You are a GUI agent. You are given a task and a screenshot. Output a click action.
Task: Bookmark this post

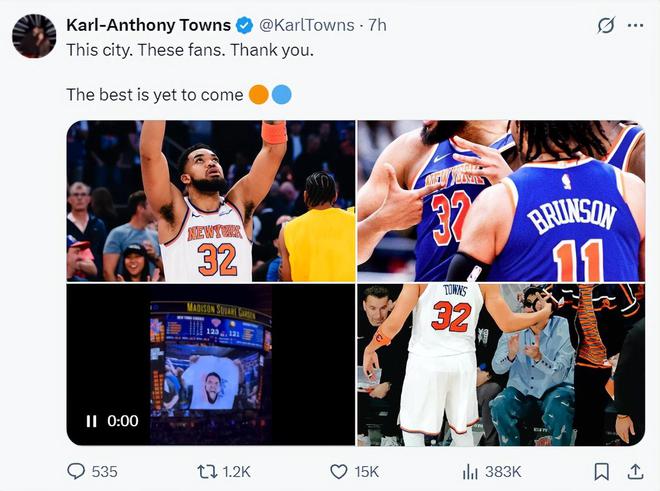click(602, 471)
